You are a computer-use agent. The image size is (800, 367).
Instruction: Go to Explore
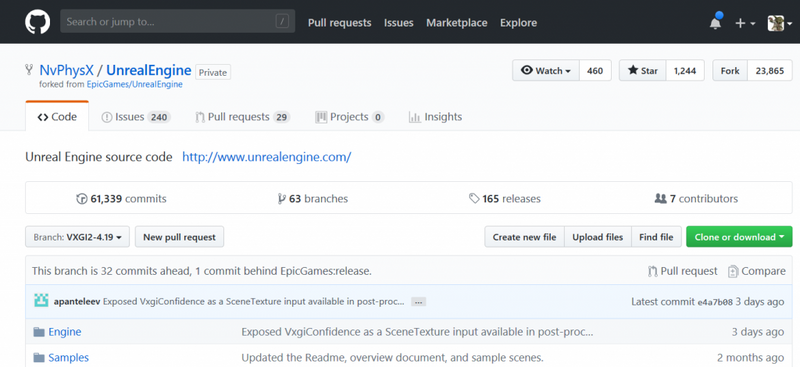tap(518, 22)
